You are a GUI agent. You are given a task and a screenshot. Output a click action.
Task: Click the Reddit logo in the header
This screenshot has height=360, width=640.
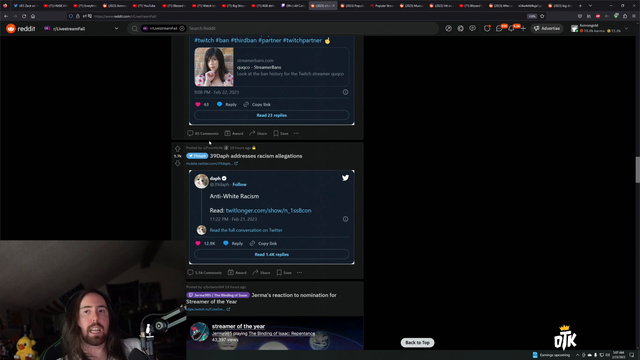coord(20,29)
